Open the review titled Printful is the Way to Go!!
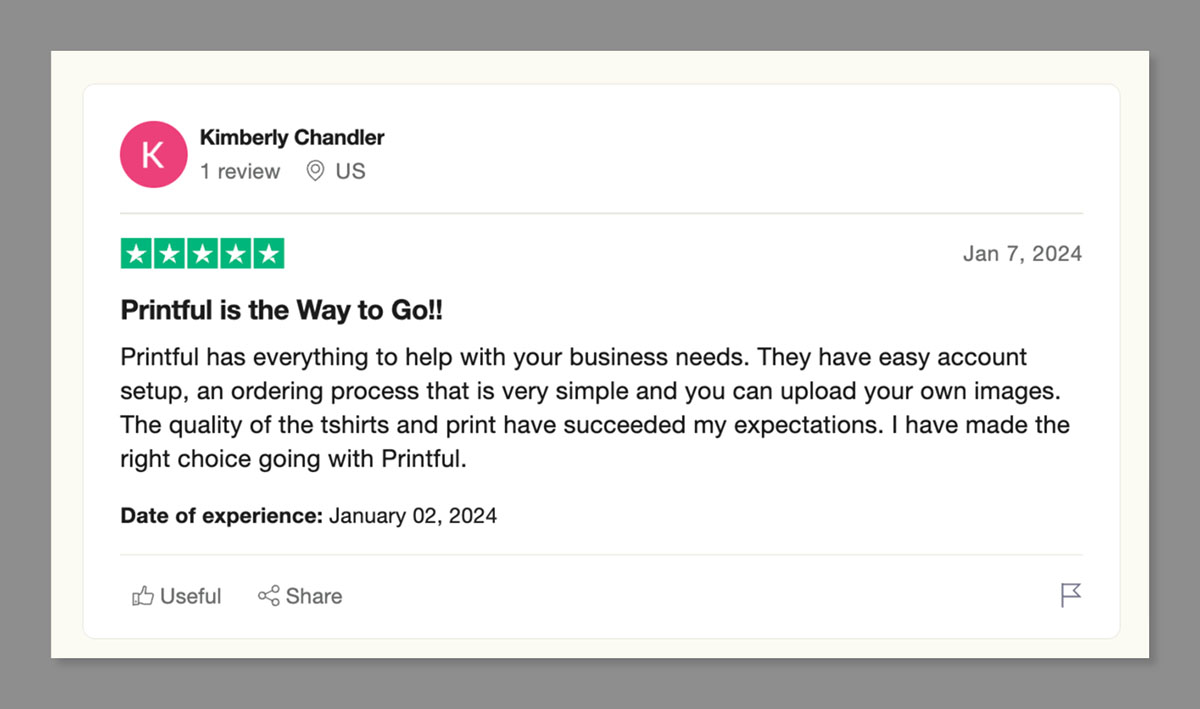The image size is (1200, 709). pos(281,310)
